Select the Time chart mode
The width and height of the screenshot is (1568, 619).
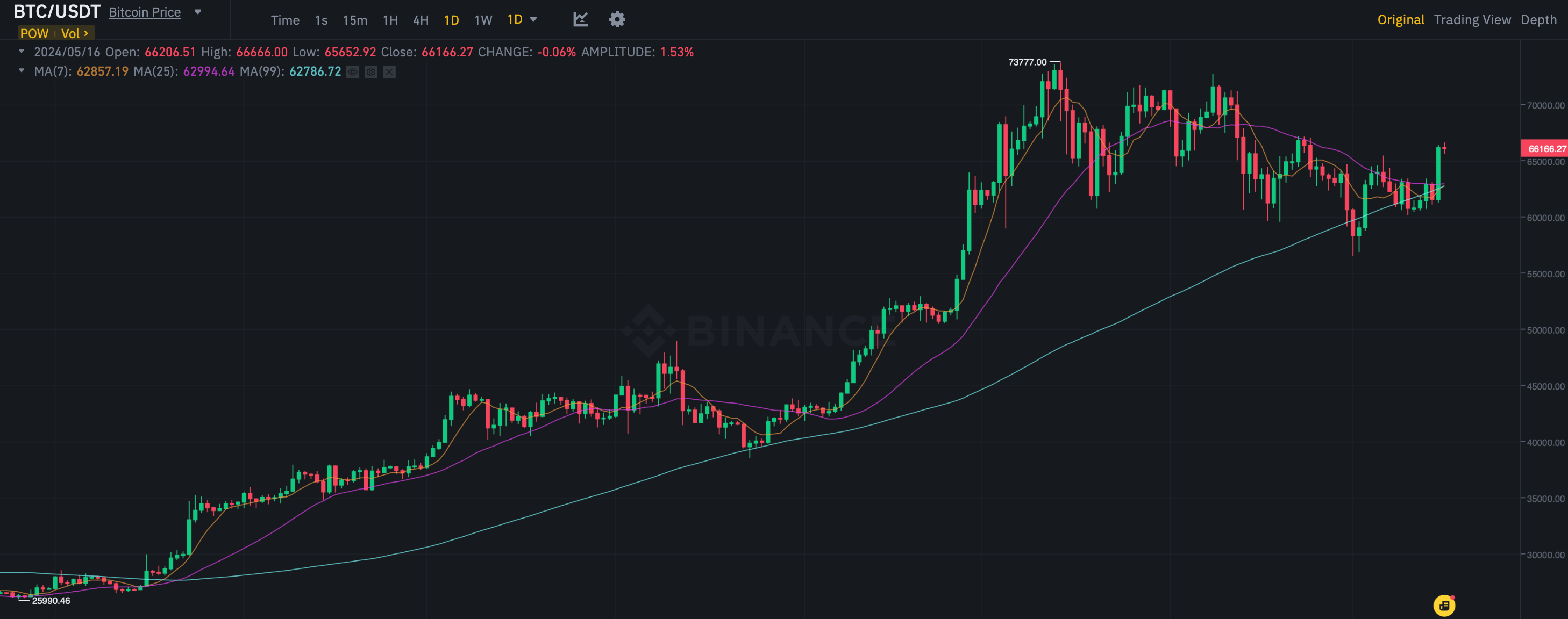(285, 20)
